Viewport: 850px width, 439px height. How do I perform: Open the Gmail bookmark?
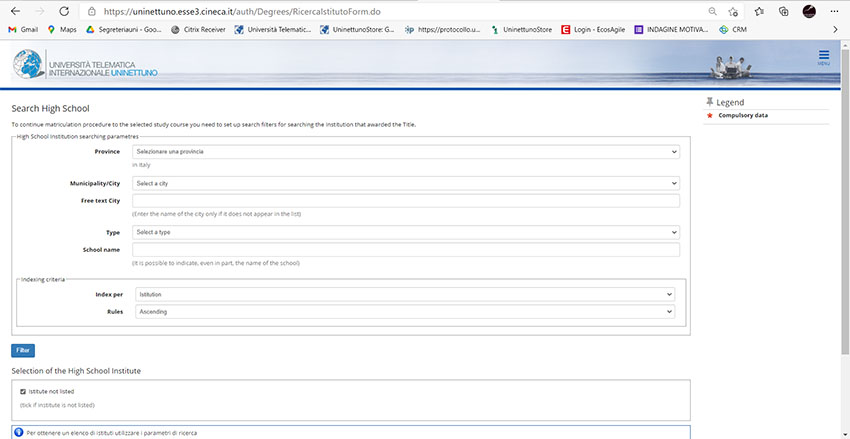(x=23, y=30)
